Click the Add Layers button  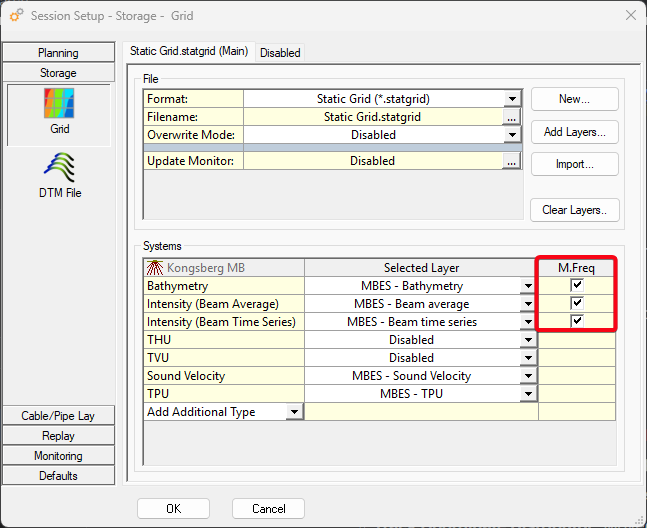point(574,132)
